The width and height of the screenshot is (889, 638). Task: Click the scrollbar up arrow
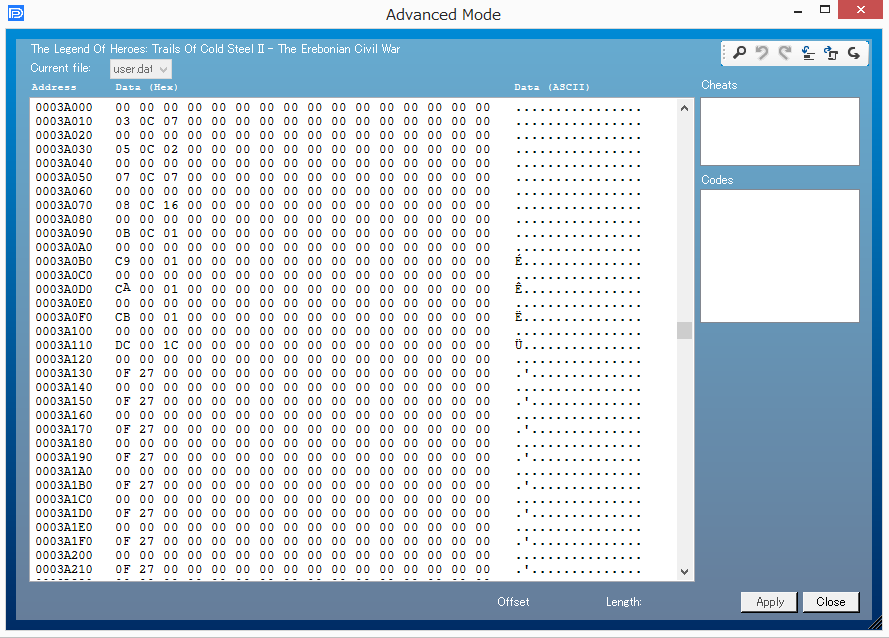tap(684, 108)
